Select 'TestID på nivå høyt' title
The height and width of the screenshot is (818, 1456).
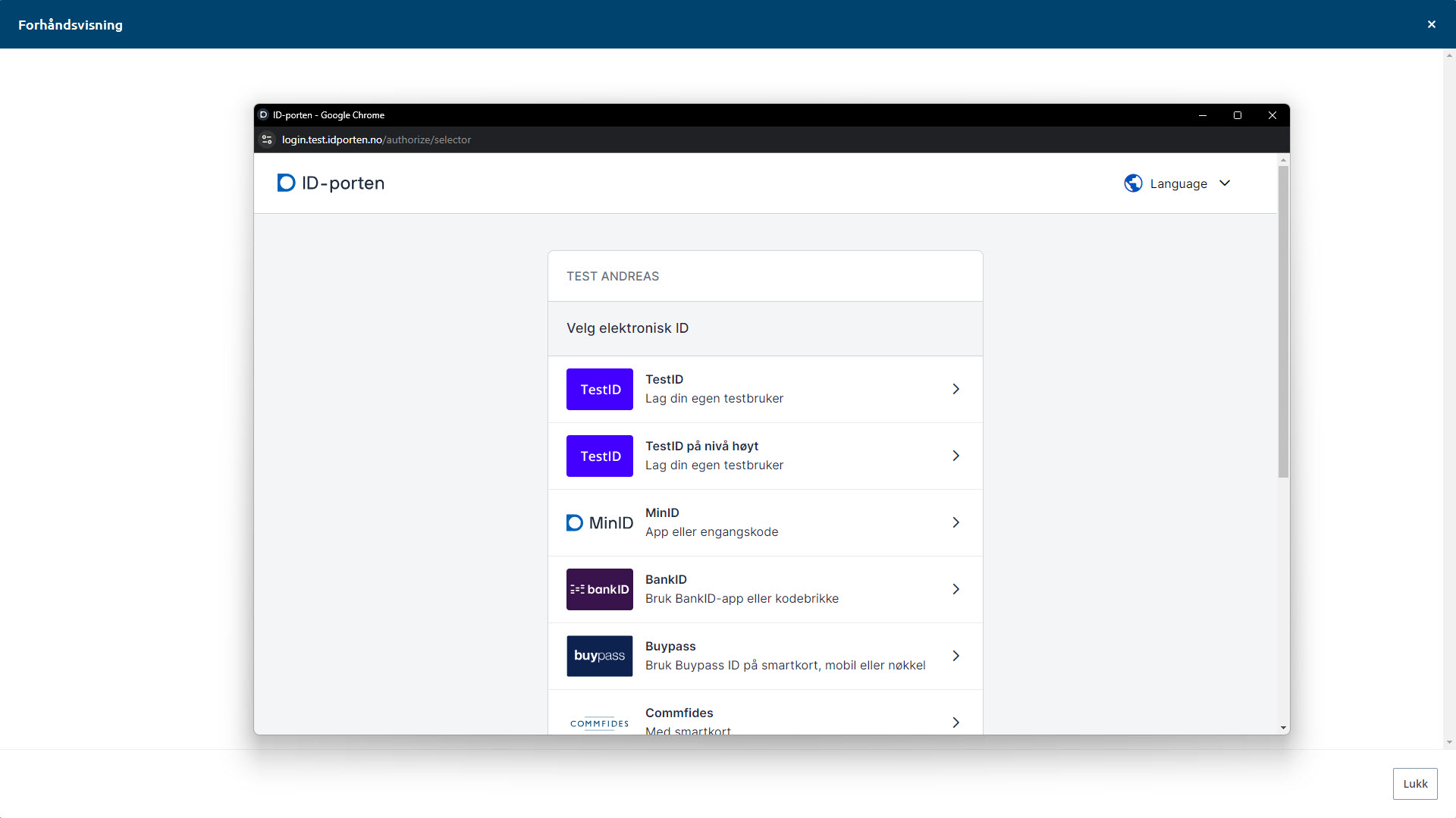pos(701,446)
